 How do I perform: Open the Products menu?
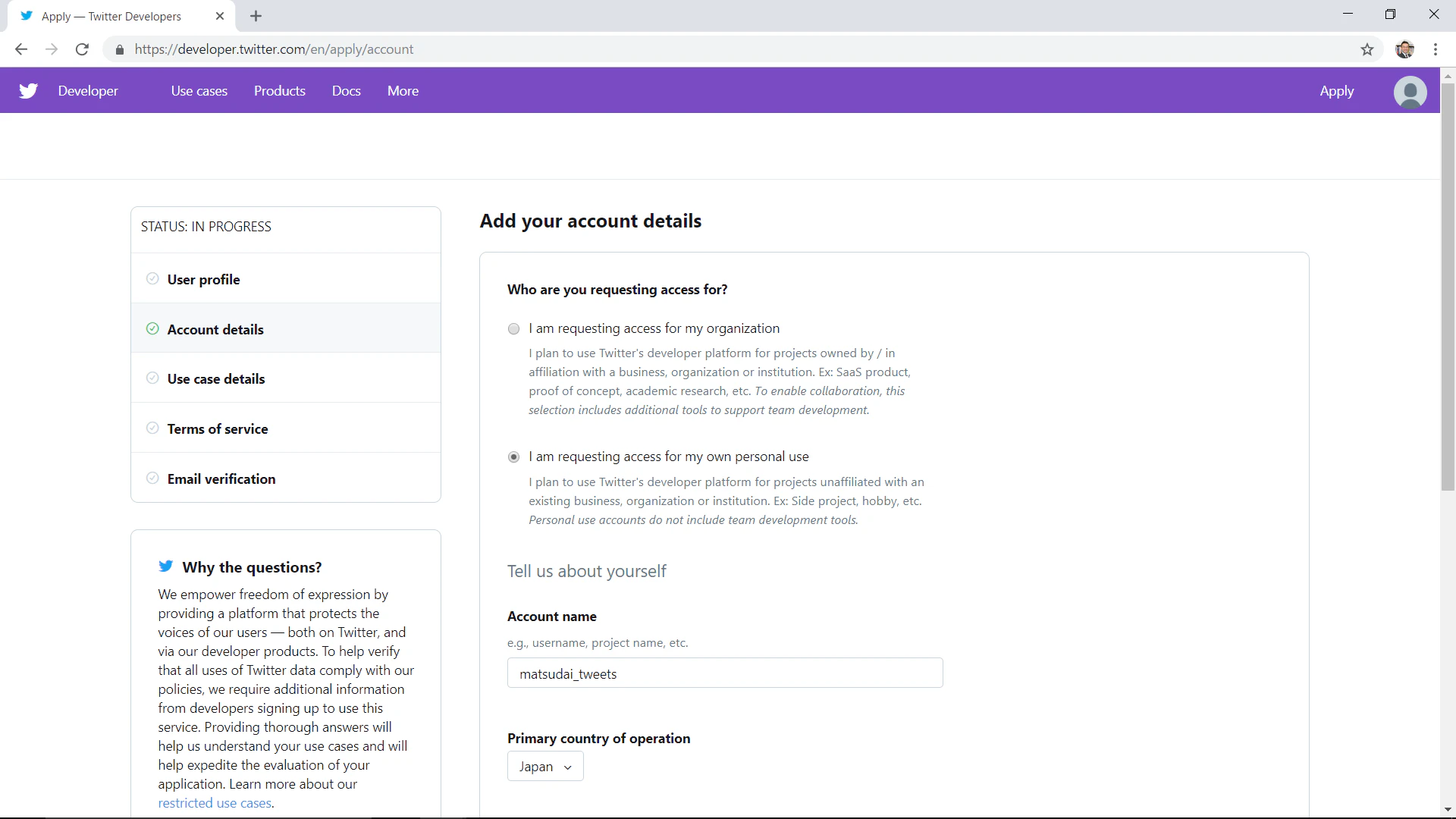click(280, 91)
